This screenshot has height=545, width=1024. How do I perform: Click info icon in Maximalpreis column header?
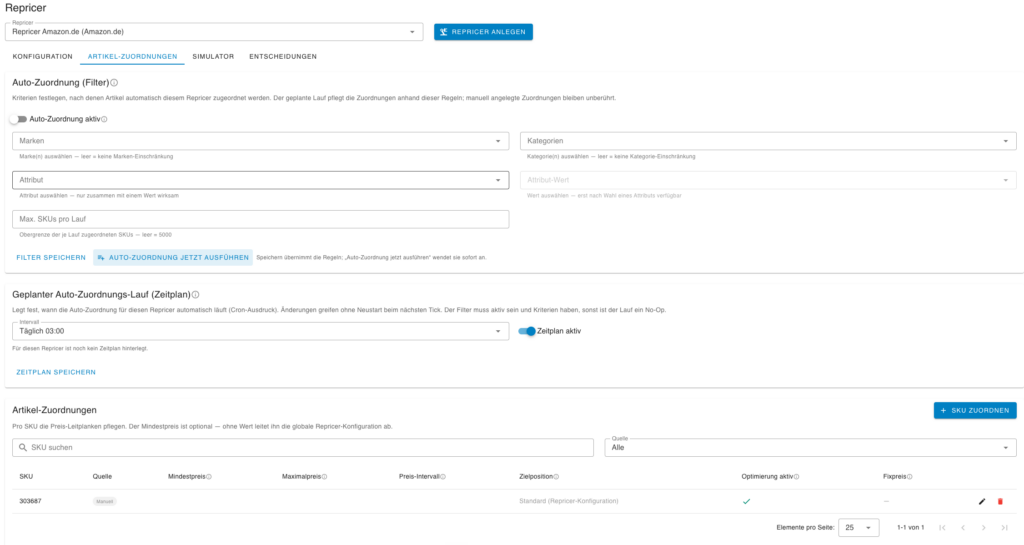pos(325,477)
